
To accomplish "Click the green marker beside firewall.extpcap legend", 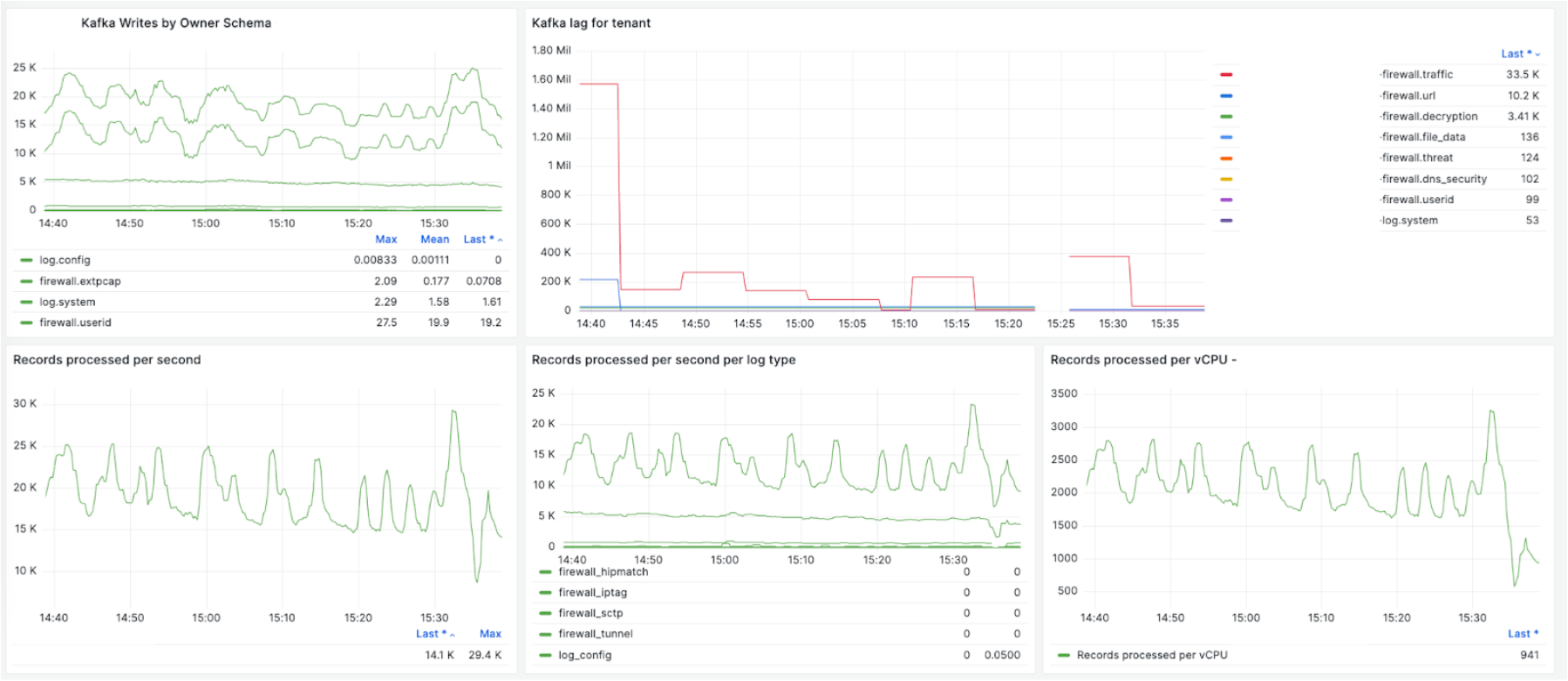I will tap(26, 282).
